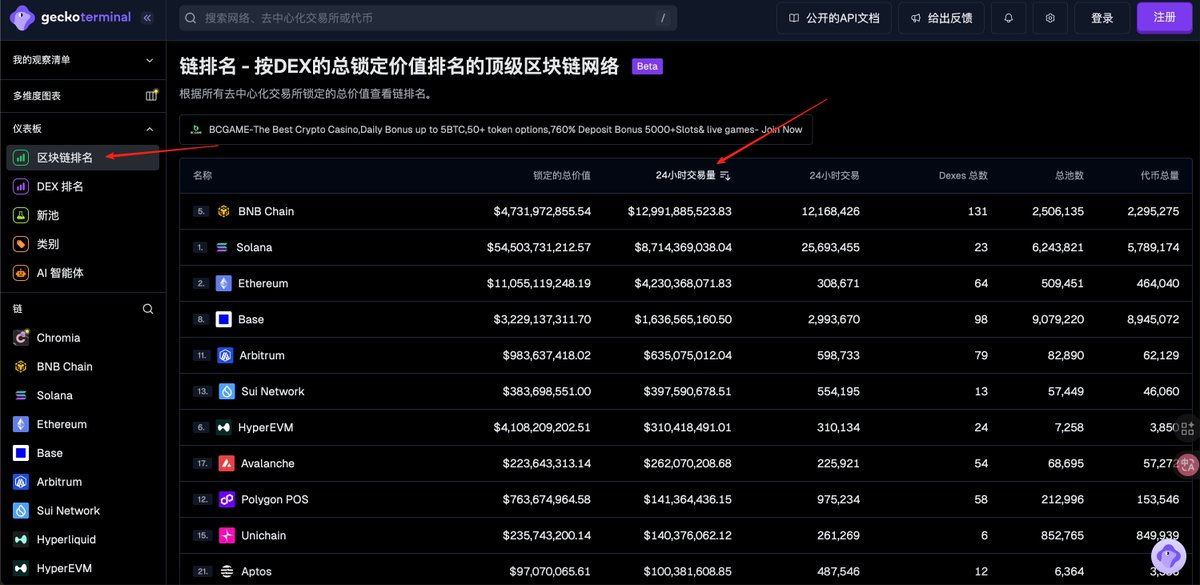Click the Avalanche icon in the table row
Screen dimensions: 1200x585
(226, 463)
